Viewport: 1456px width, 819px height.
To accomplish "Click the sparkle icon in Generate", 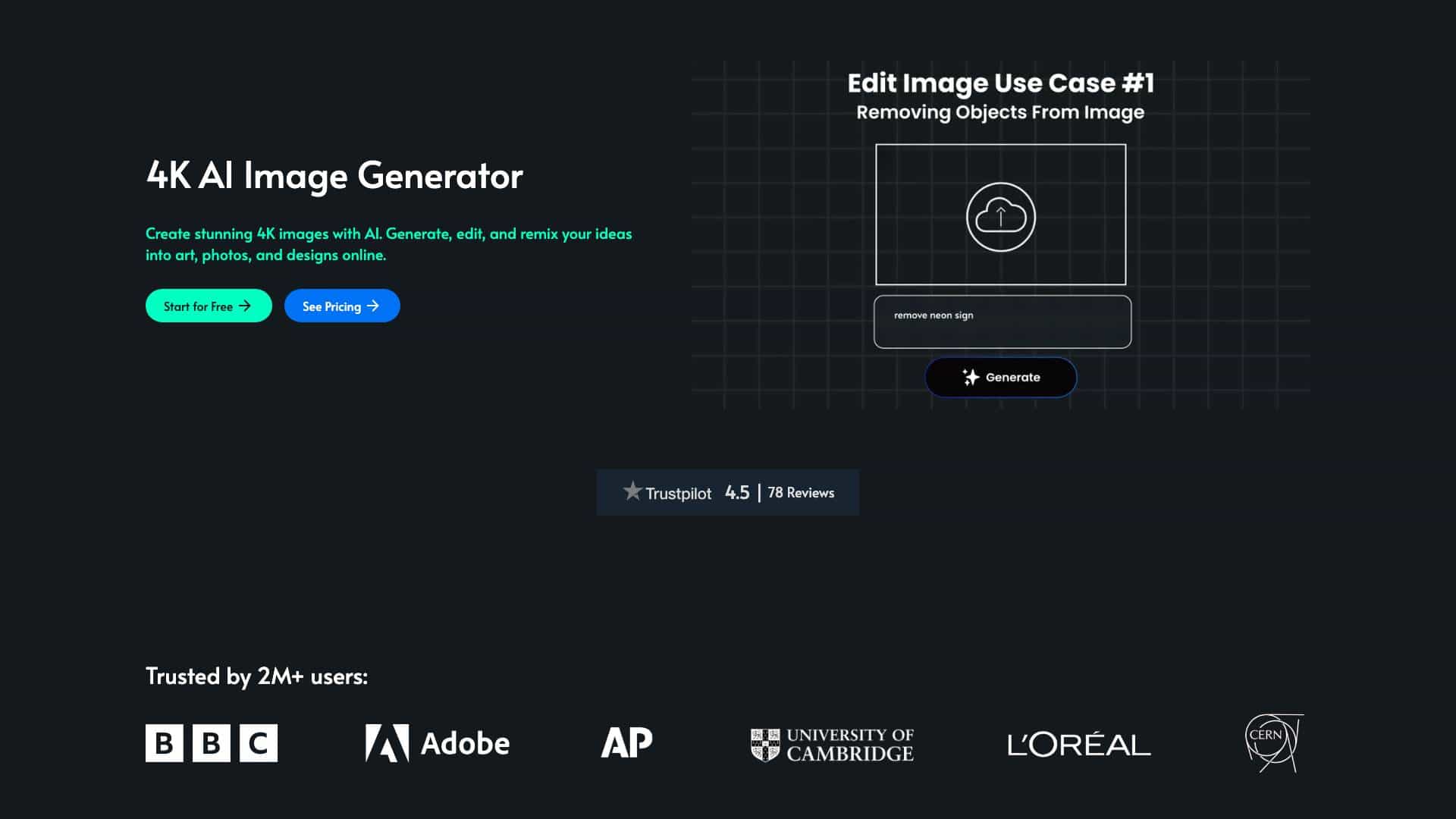I will coord(971,377).
